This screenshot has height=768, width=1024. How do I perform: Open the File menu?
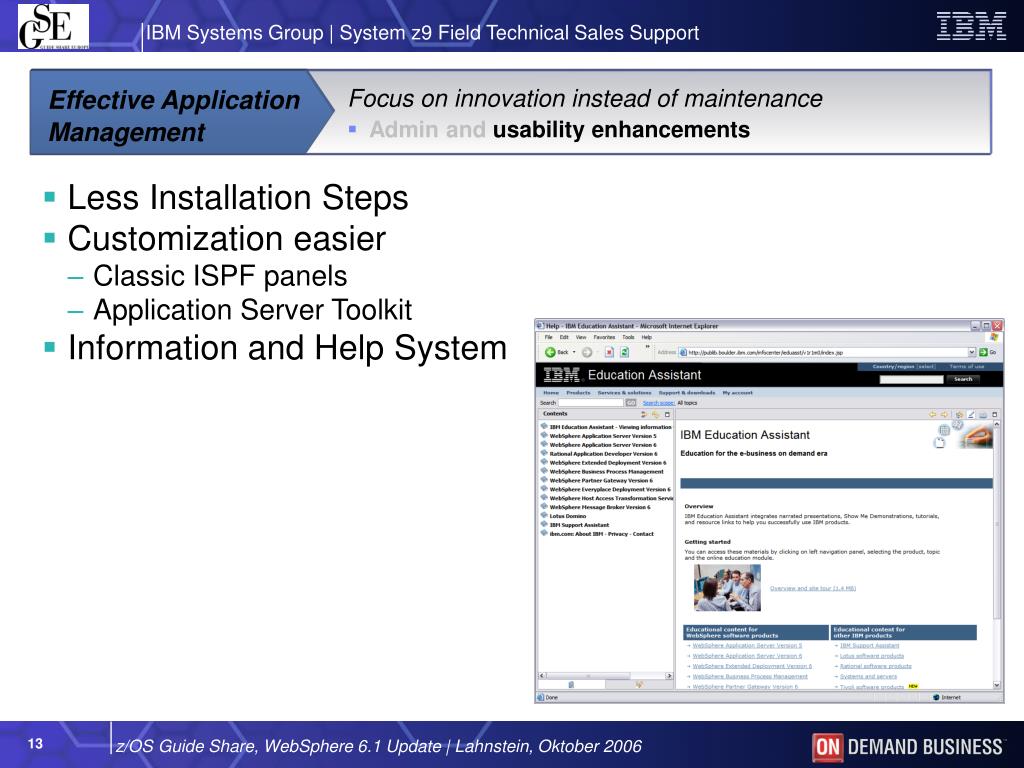[x=549, y=338]
